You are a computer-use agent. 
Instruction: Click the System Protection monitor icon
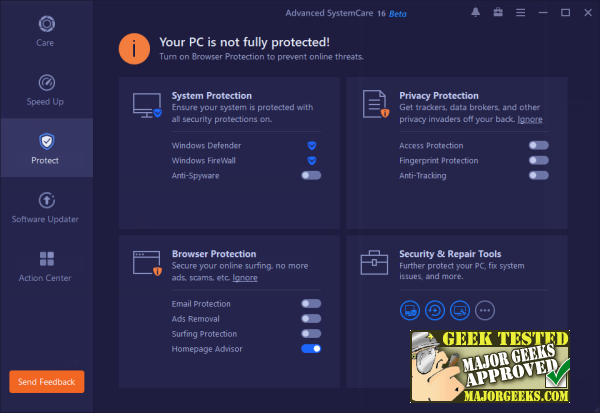click(147, 105)
